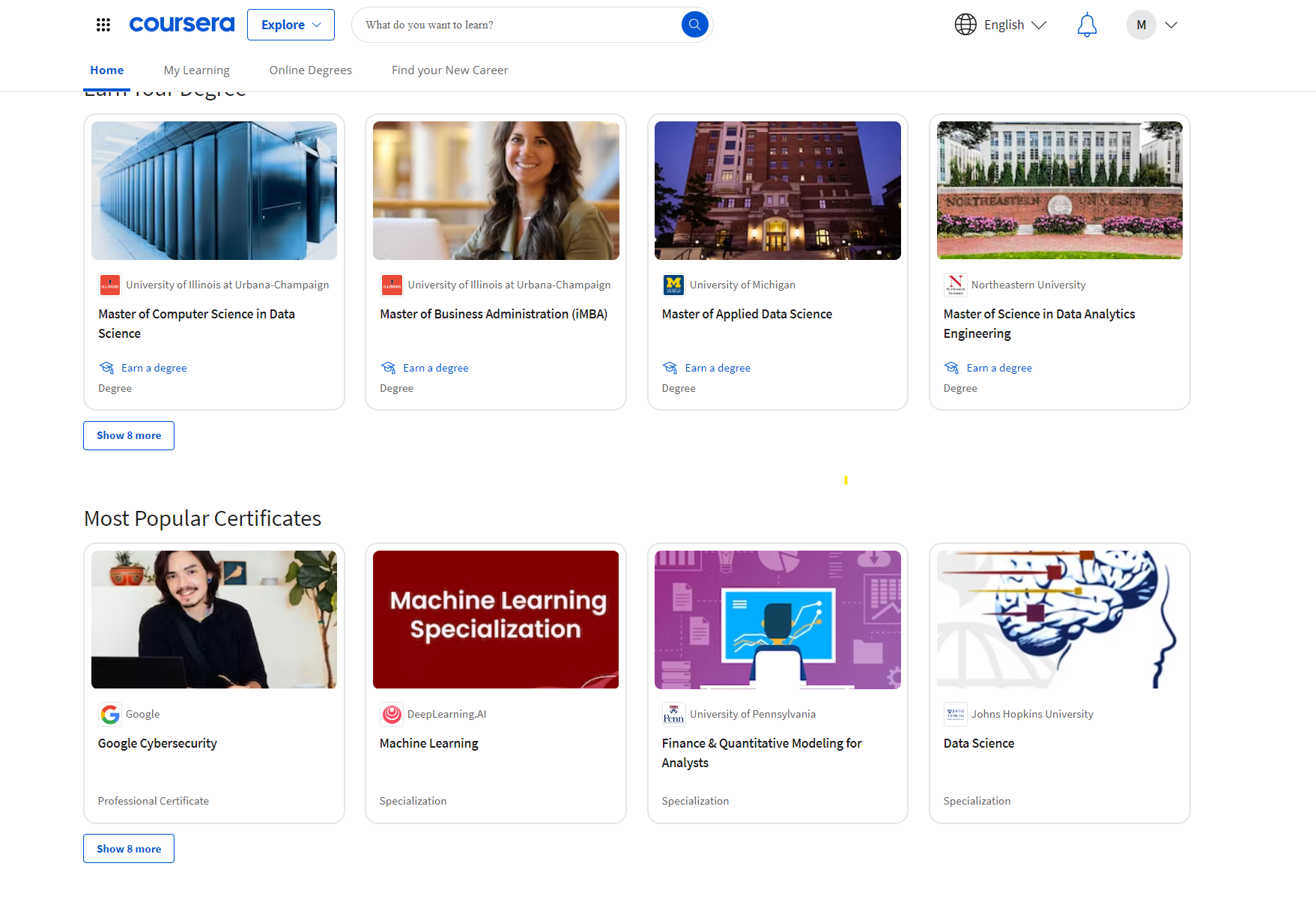
Task: Click the brain illustration thumbnail
Action: (1060, 620)
